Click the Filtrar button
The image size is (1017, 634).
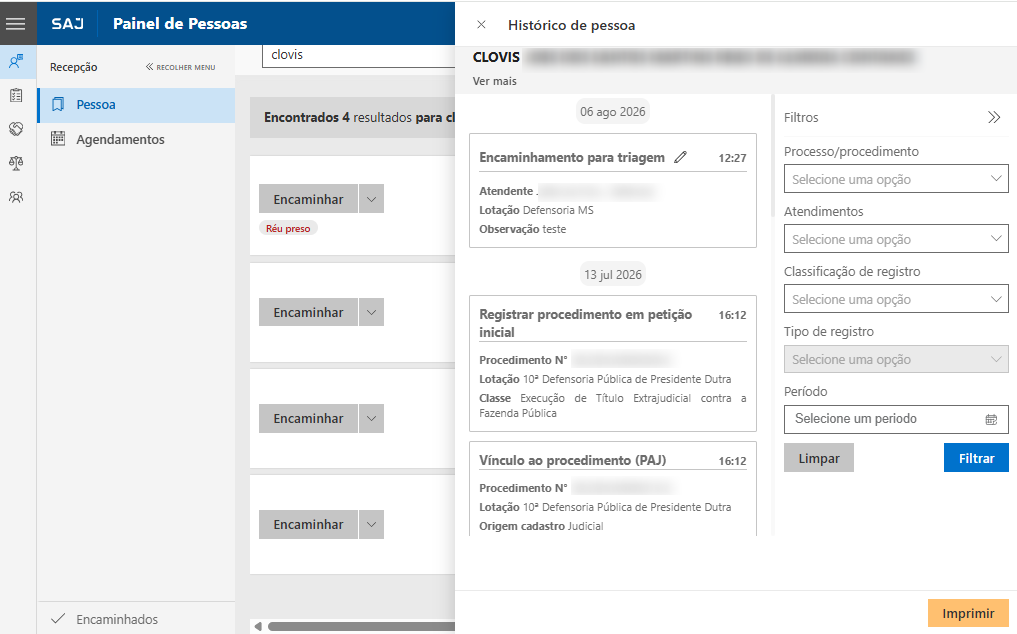pos(976,458)
